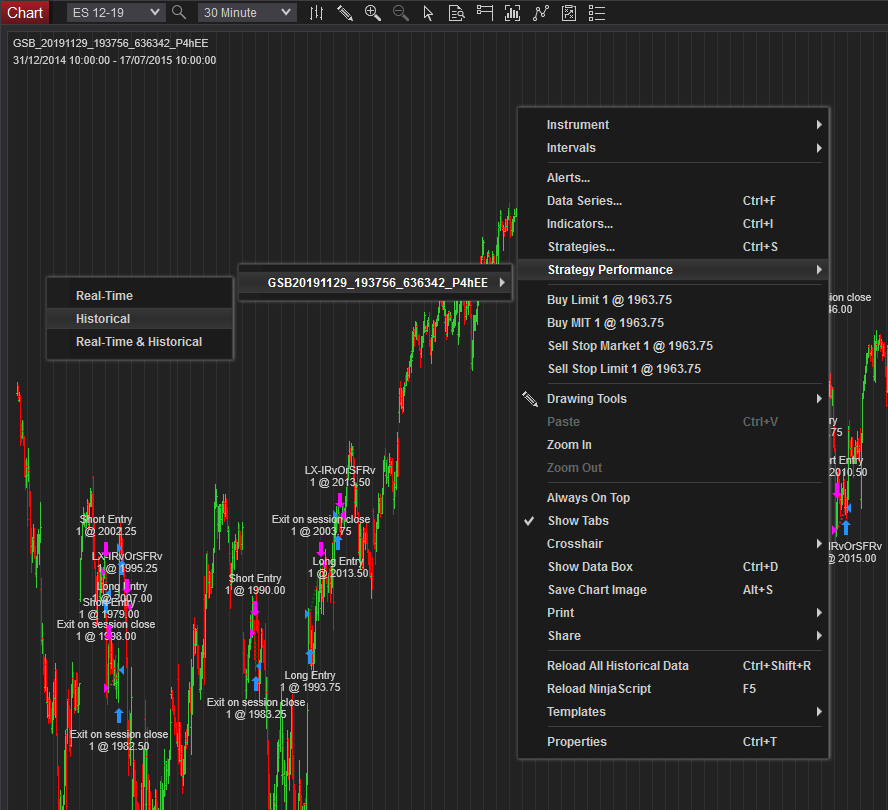Open the ES 12-19 instrument dropdown
The image size is (888, 810).
pyautogui.click(x=115, y=12)
